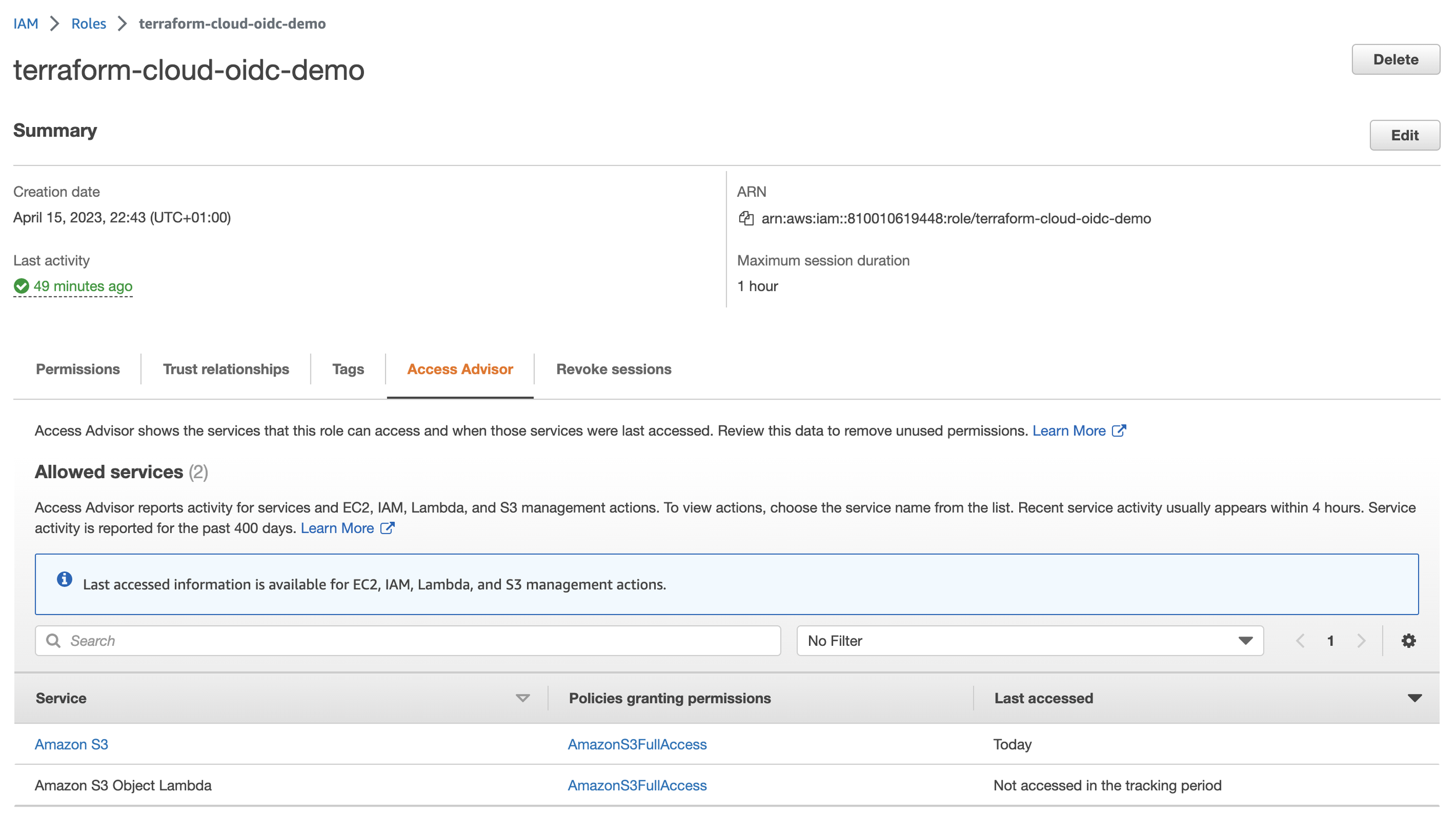Click the search magnifier icon

(54, 641)
